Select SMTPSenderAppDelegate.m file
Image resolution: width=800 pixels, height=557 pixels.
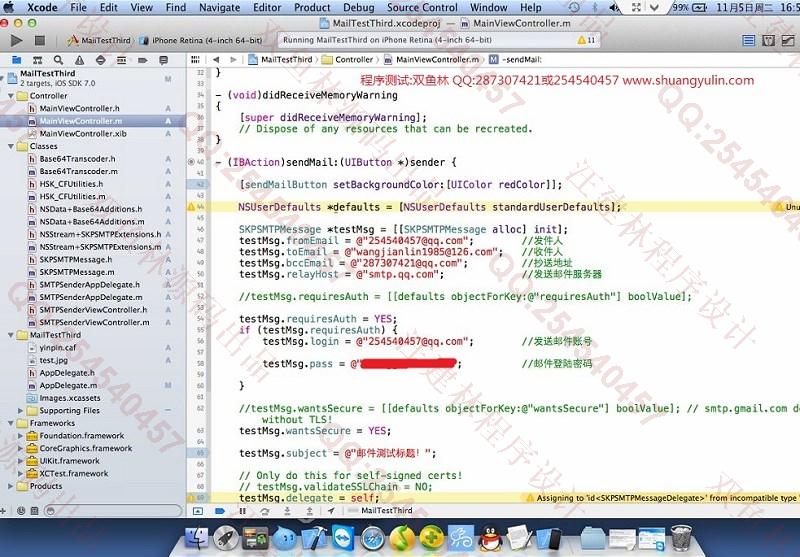coord(91,297)
